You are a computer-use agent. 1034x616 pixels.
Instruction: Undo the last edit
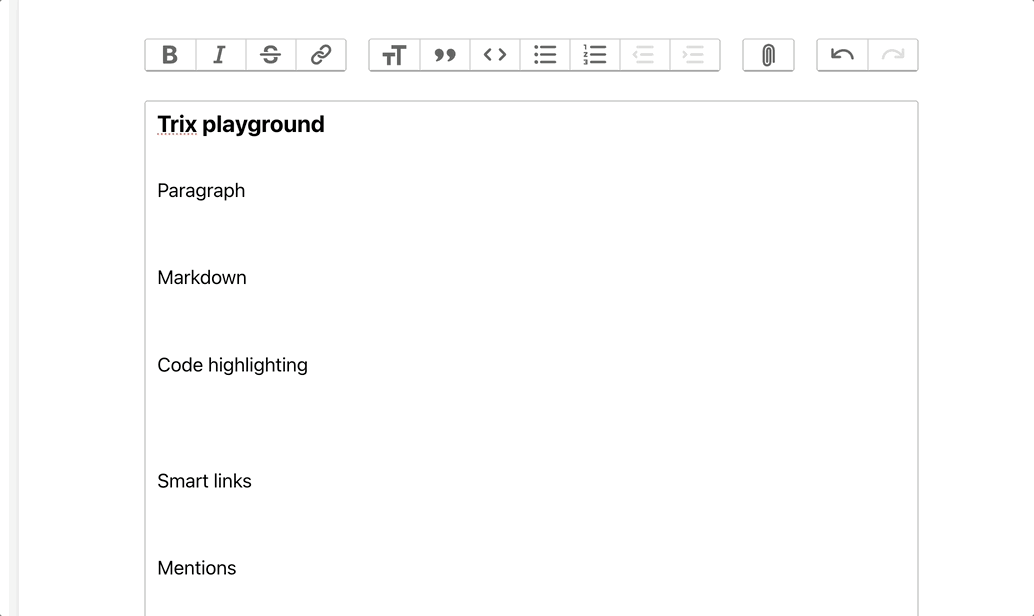click(842, 55)
